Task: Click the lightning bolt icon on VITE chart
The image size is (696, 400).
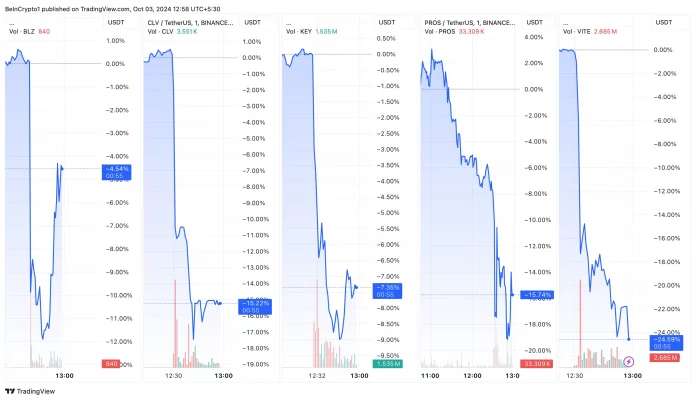Action: [x=629, y=360]
